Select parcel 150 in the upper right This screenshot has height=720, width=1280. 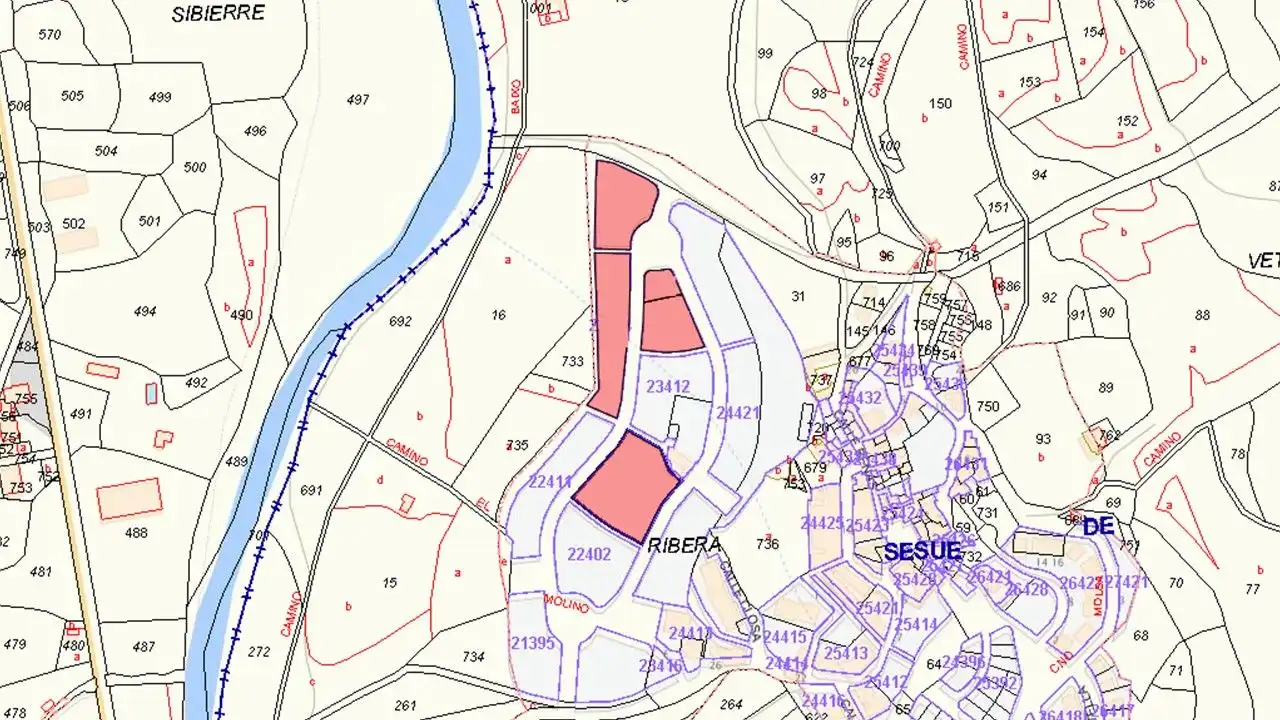click(x=940, y=103)
